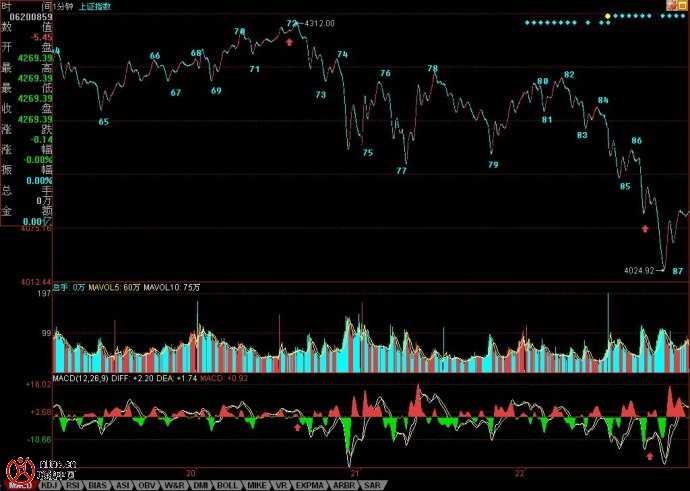690x491 pixels.
Task: Select the BOLL indicator tab
Action: coord(227,485)
